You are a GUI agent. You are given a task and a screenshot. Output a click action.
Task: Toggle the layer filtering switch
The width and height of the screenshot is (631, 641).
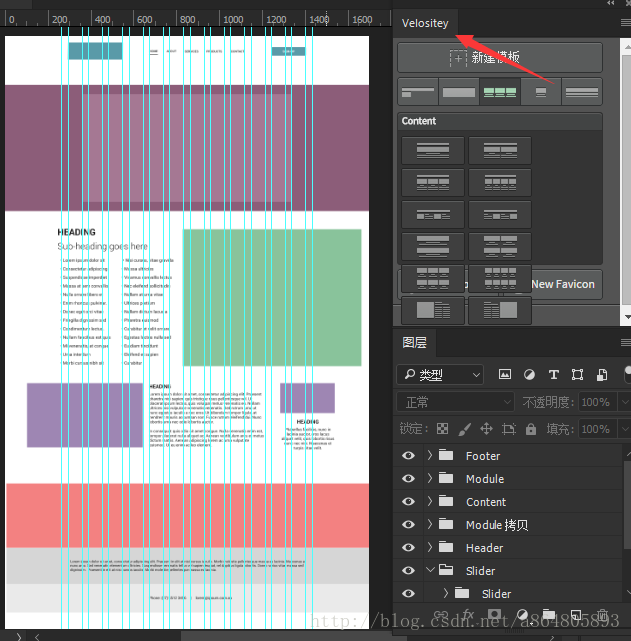628,374
